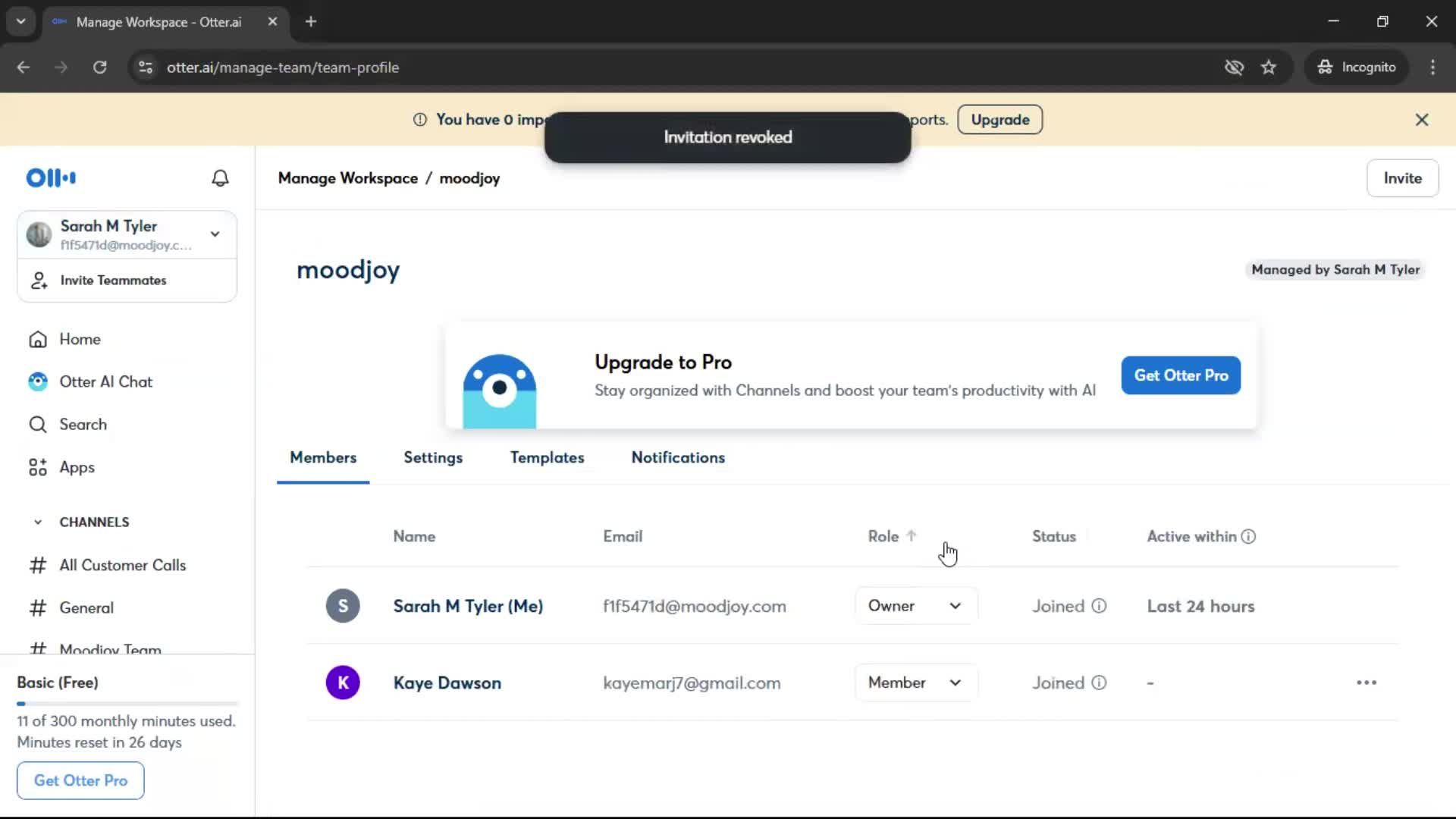The width and height of the screenshot is (1456, 819).
Task: Open the notifications bell
Action: pyautogui.click(x=220, y=178)
